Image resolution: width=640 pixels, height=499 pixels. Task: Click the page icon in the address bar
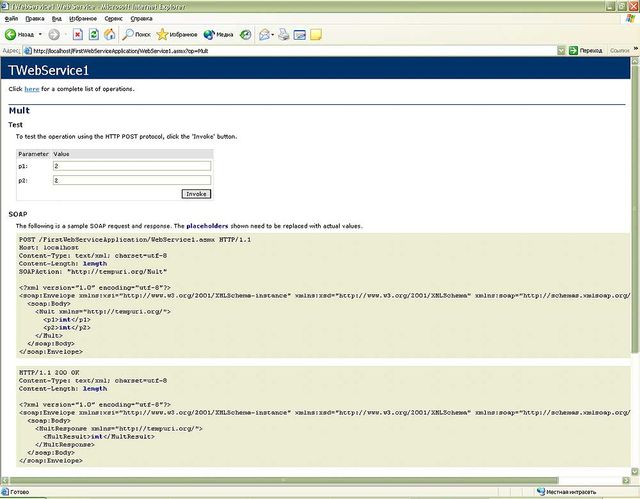coord(27,51)
